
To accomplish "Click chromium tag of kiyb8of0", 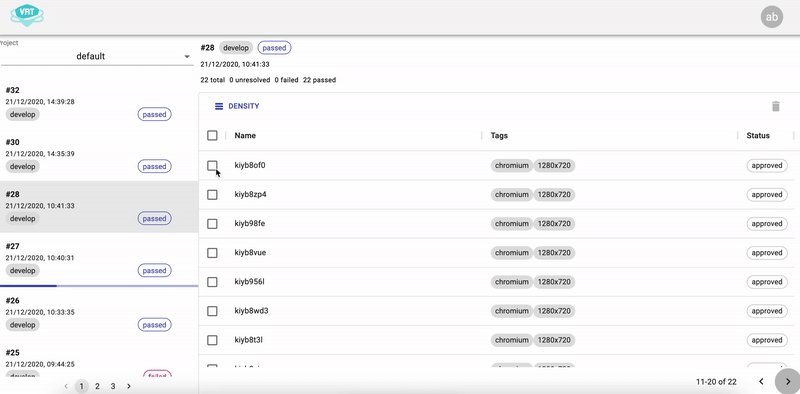I will click(x=512, y=165).
